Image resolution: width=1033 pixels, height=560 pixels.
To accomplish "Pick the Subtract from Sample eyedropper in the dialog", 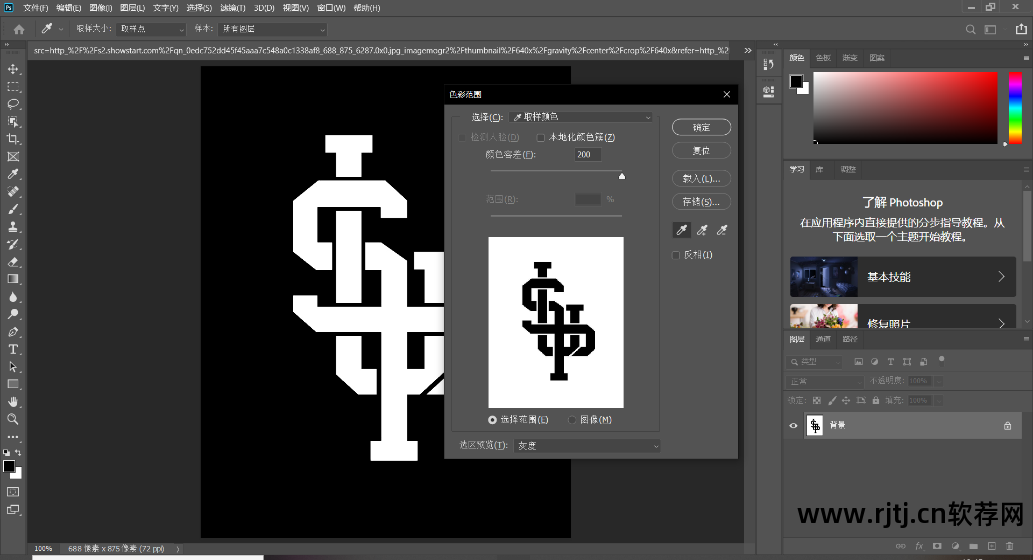I will coord(722,230).
